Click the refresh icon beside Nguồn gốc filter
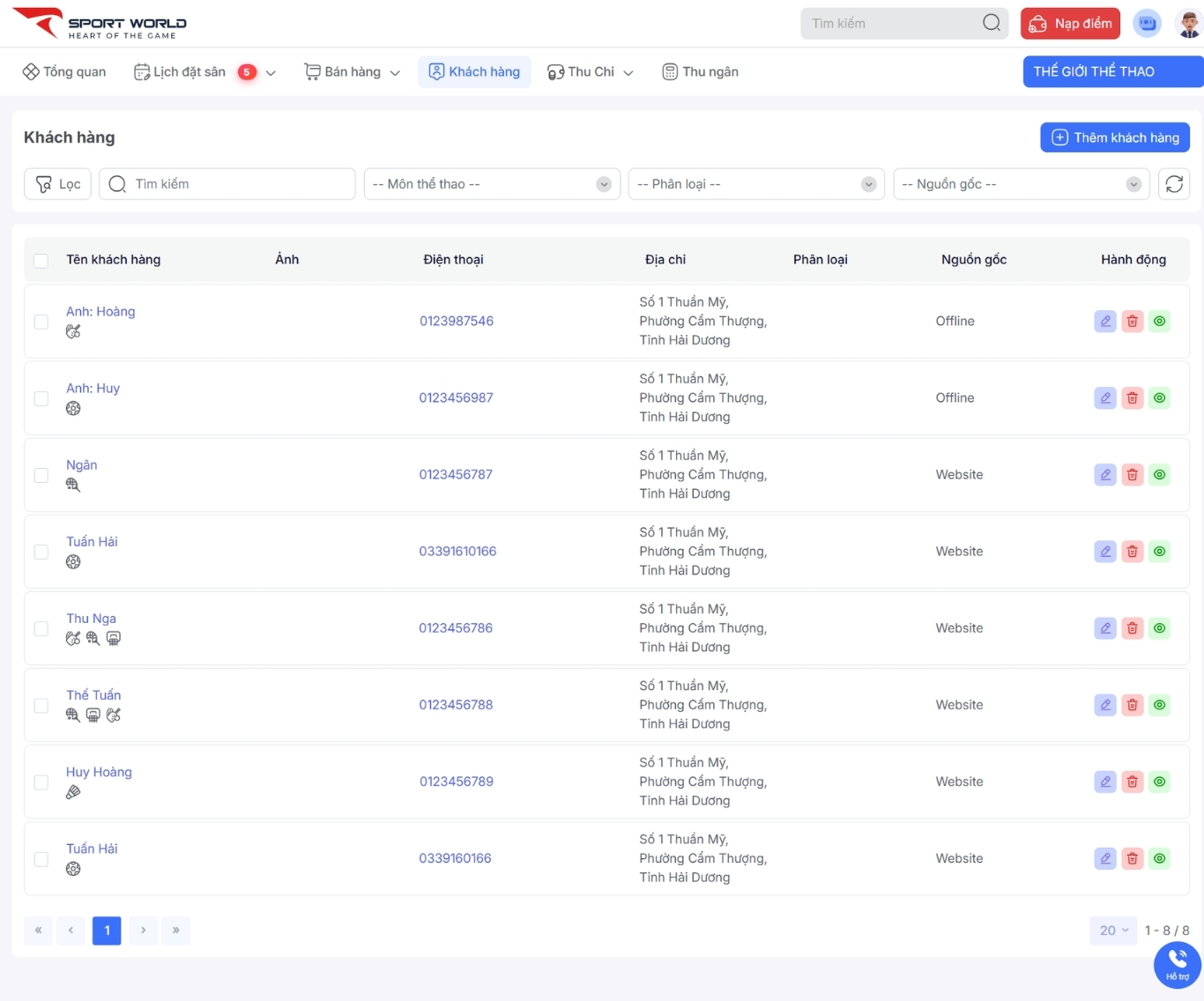This screenshot has height=1001, width=1204. pyautogui.click(x=1174, y=184)
